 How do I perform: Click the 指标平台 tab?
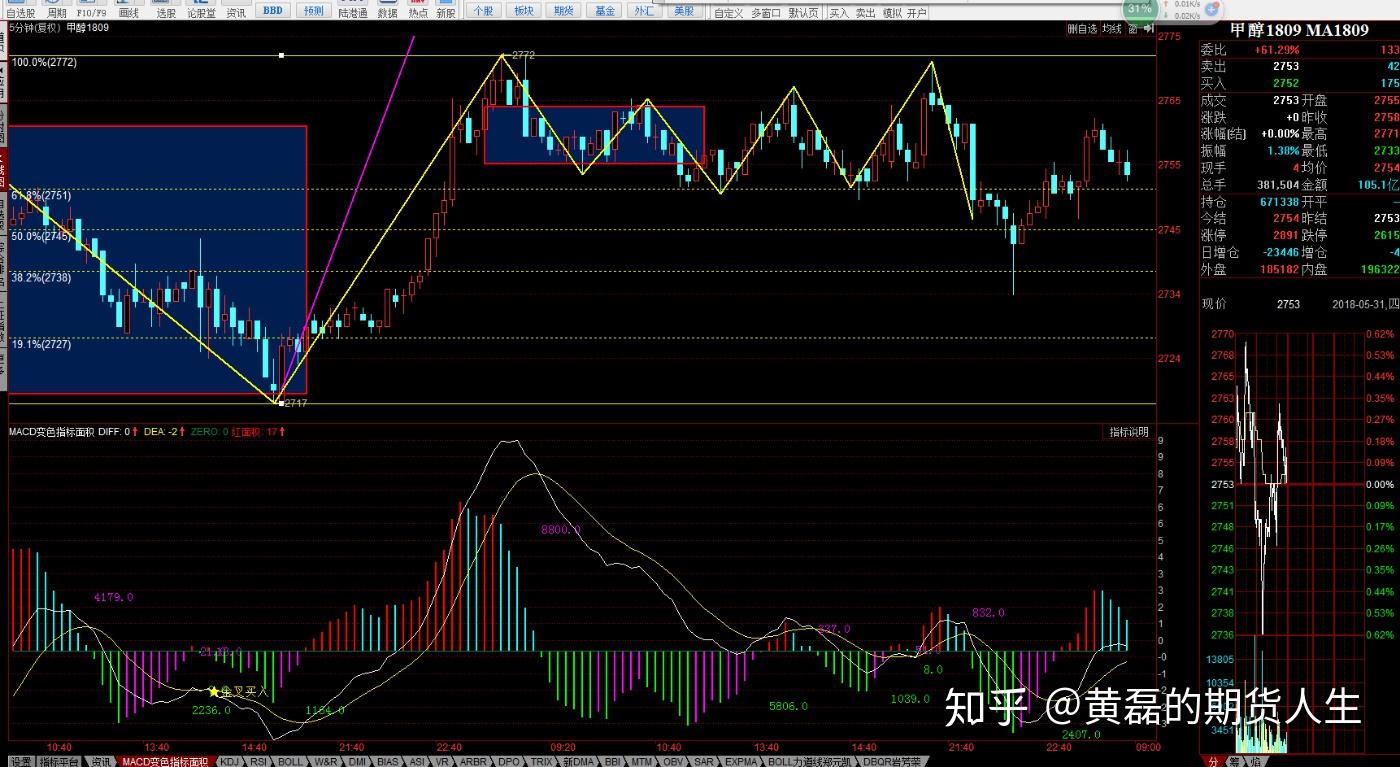pyautogui.click(x=59, y=760)
